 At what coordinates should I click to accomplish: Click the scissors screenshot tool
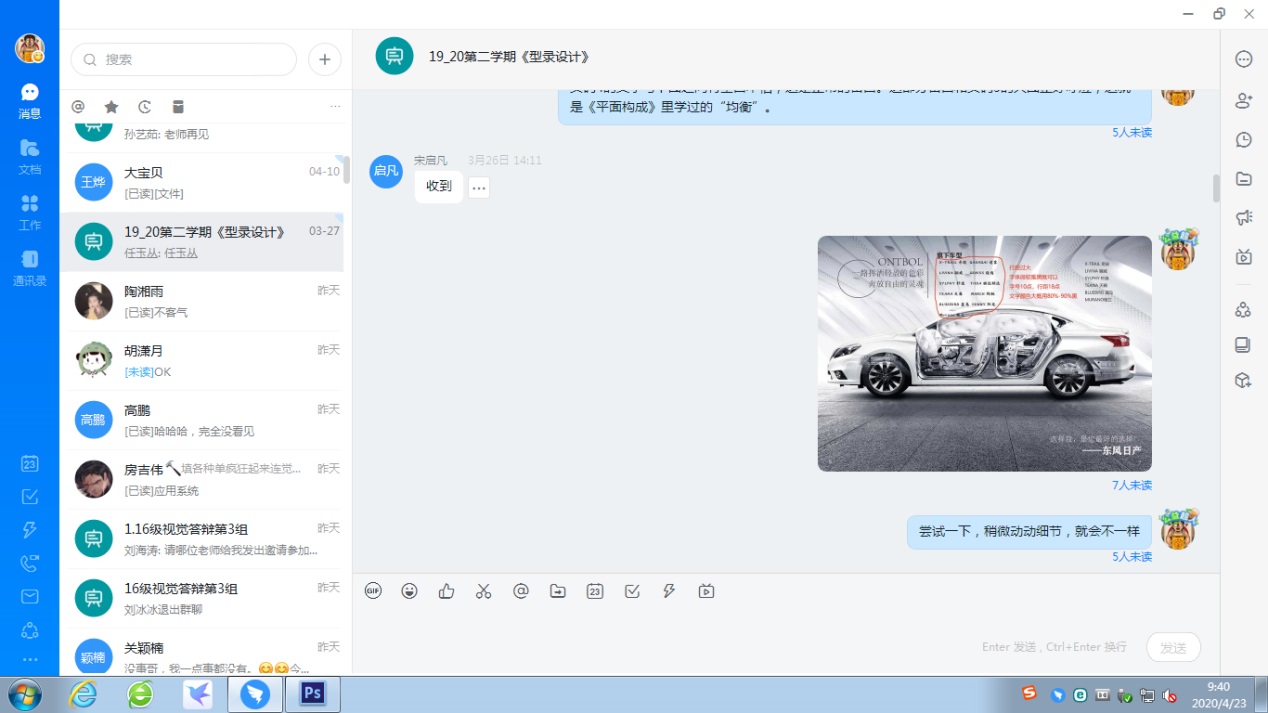pyautogui.click(x=484, y=591)
